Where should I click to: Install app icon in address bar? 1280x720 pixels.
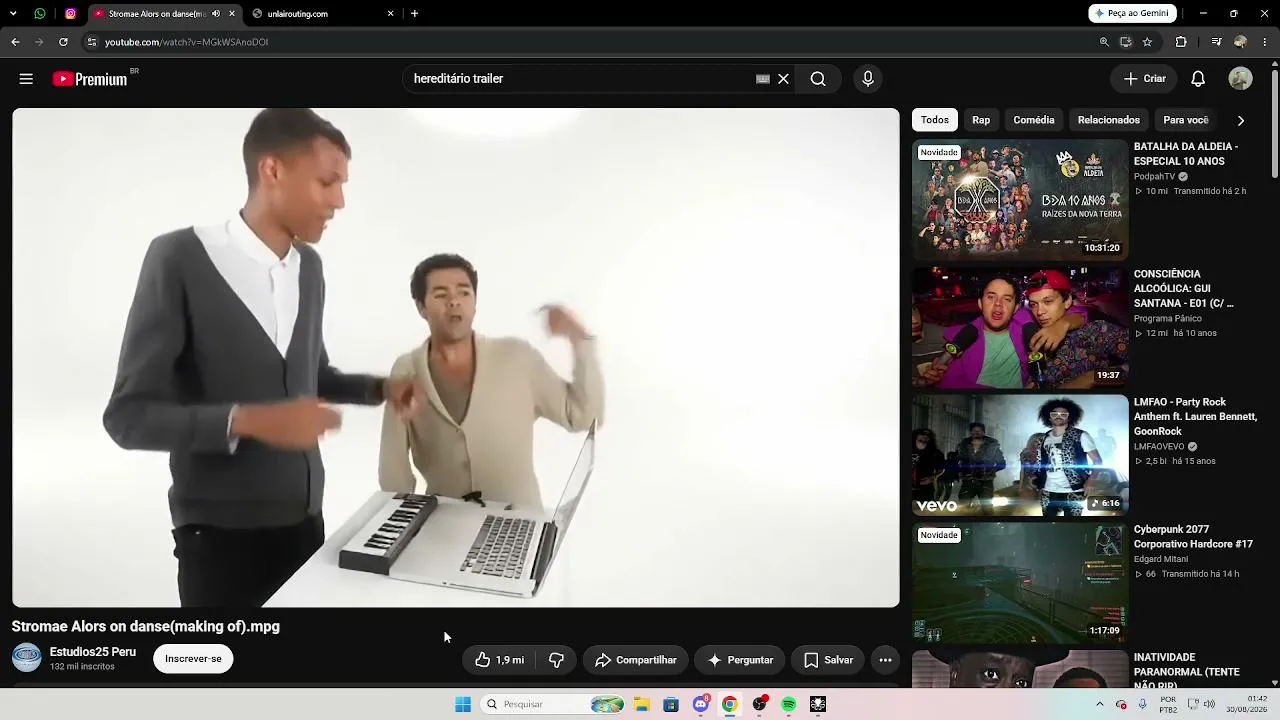[x=1126, y=42]
